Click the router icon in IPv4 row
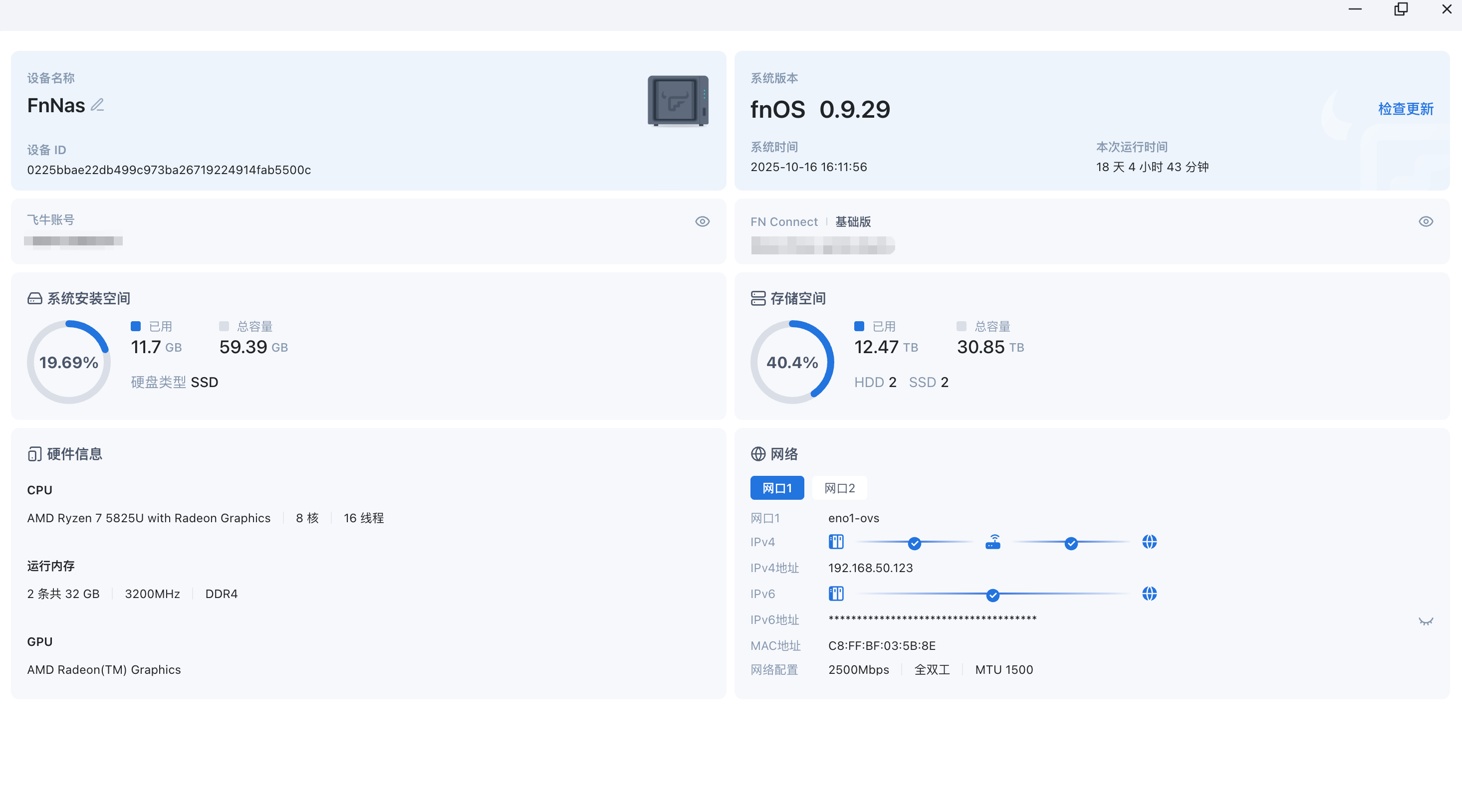This screenshot has height=812, width=1462. click(x=992, y=542)
